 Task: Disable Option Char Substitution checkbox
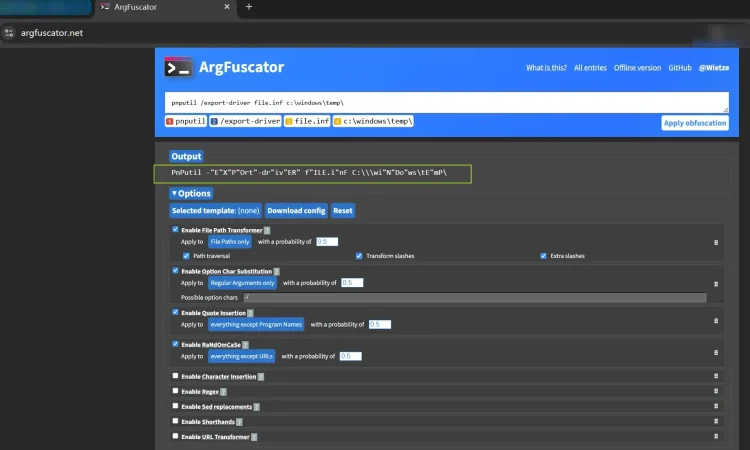[175, 270]
